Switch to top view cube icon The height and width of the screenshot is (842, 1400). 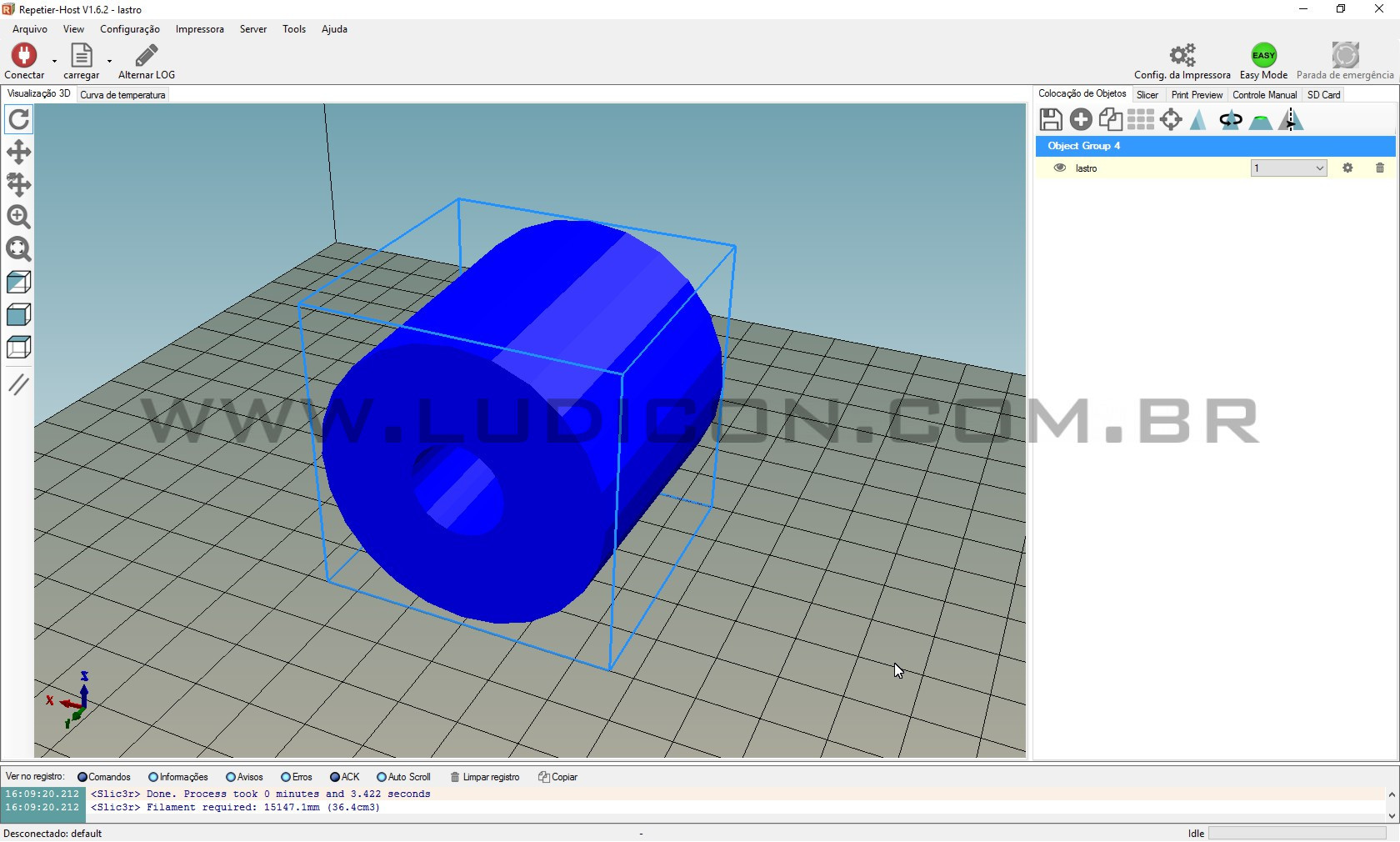click(18, 347)
